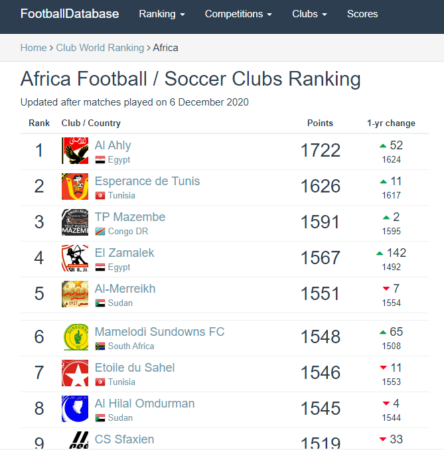Screen dimensions: 444x450
Task: Open the Mamelodi Sundowns FC name link
Action: [159, 332]
